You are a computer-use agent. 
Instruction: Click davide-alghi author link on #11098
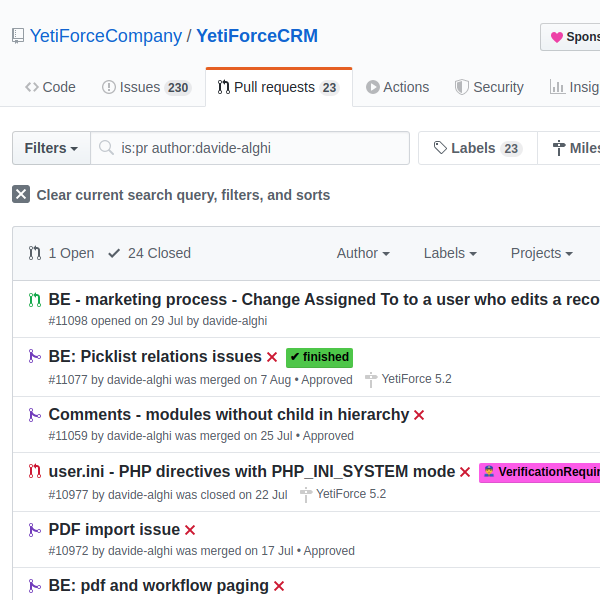coord(235,321)
